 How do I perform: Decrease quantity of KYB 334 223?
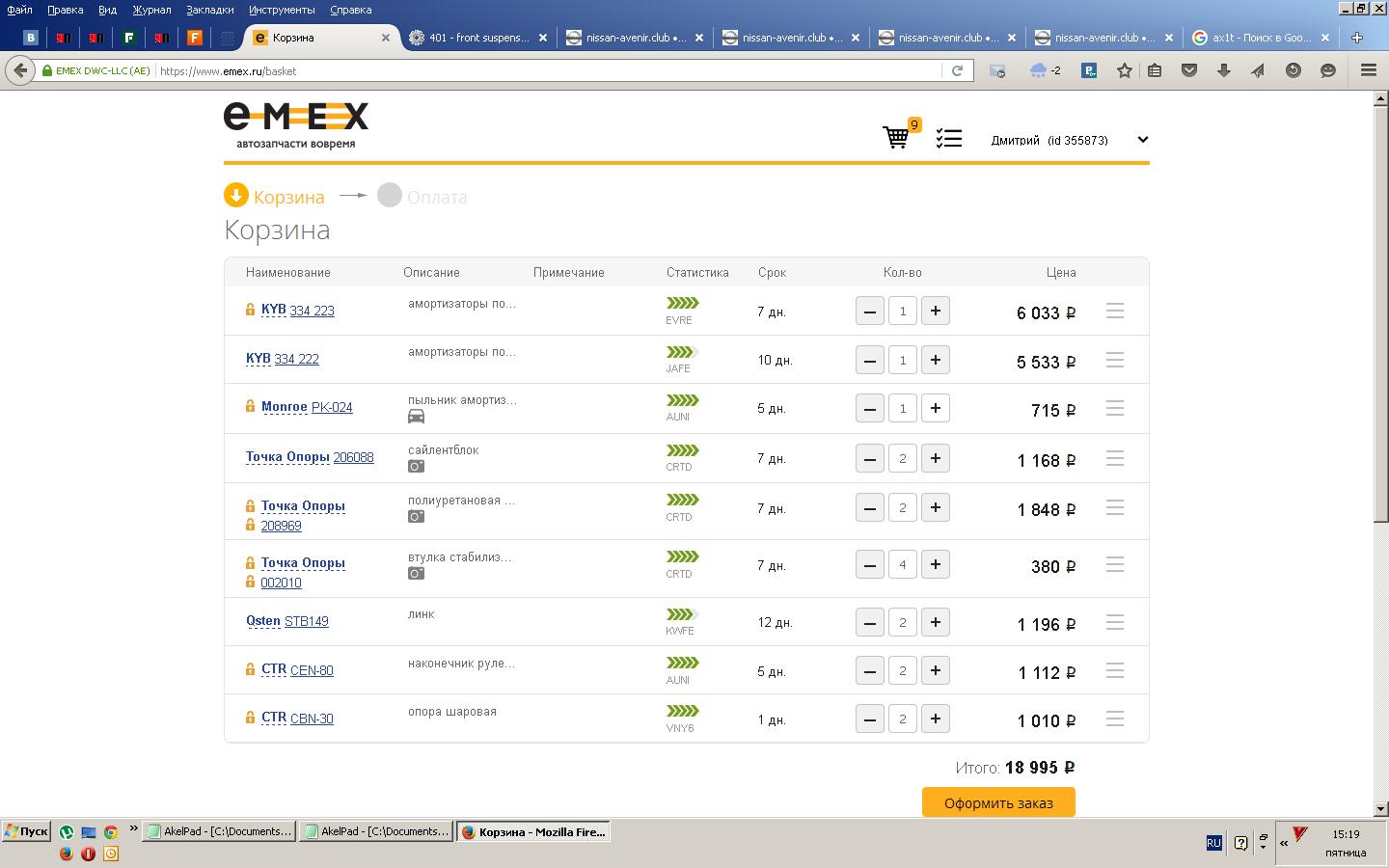pyautogui.click(x=870, y=311)
